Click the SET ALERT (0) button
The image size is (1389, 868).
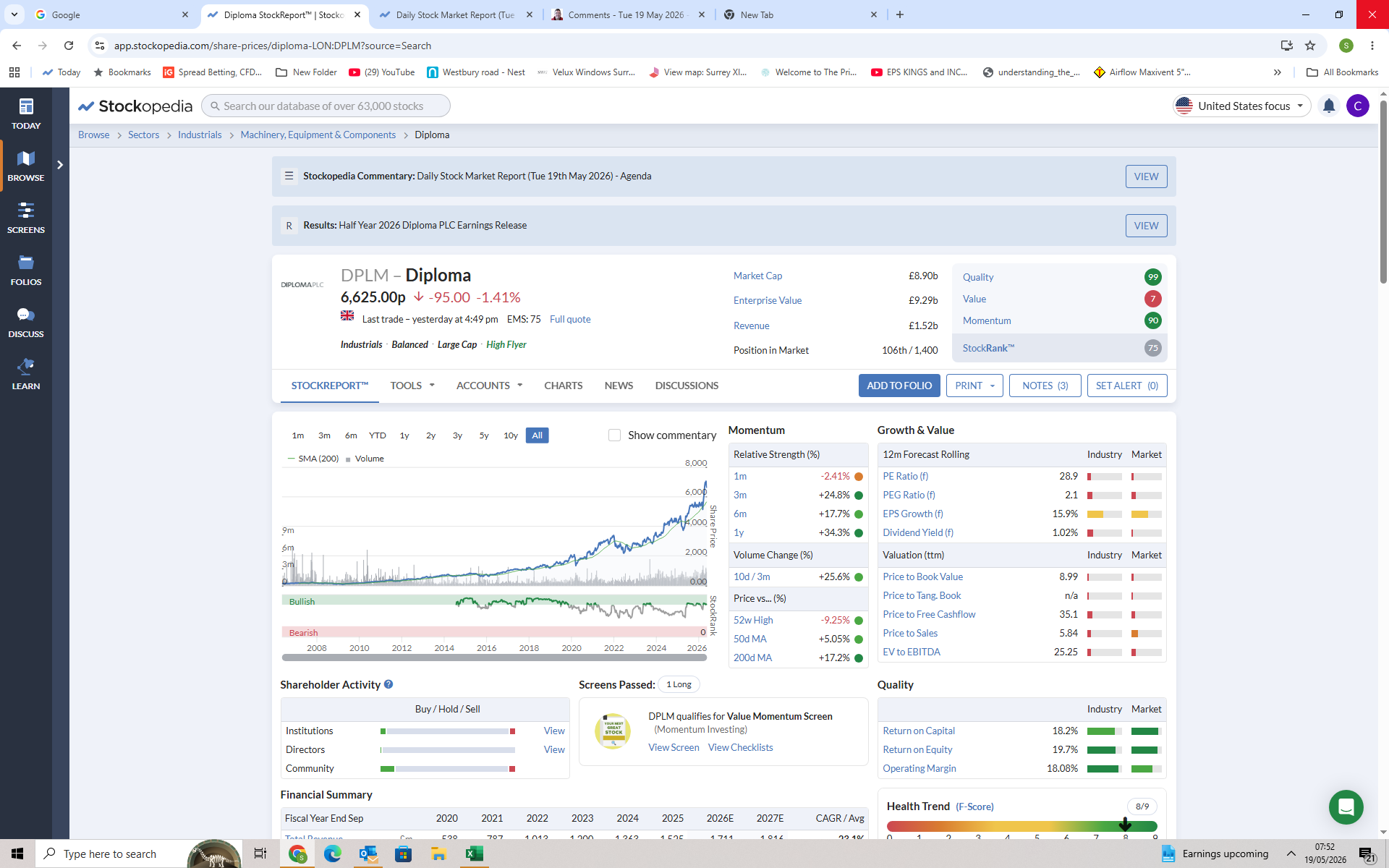click(x=1126, y=386)
